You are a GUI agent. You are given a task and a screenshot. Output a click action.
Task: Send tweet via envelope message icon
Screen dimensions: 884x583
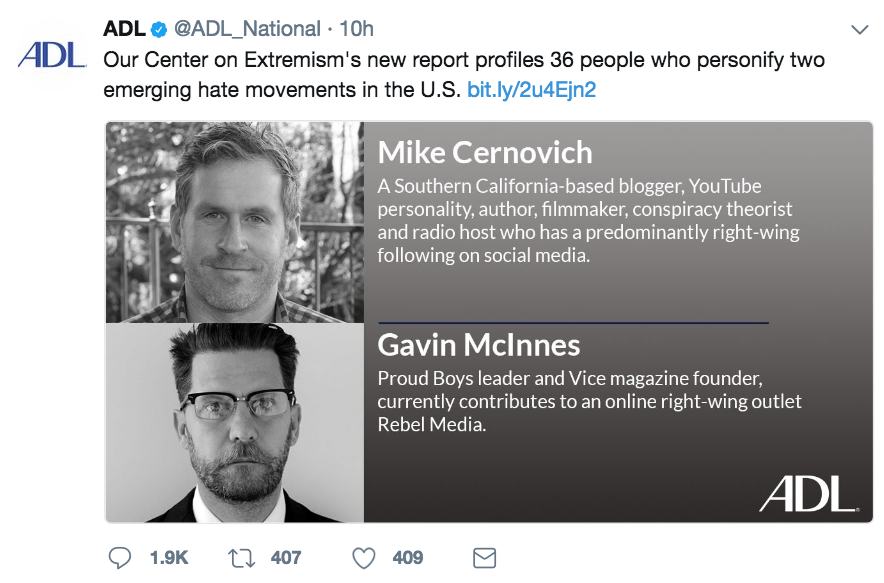[484, 557]
